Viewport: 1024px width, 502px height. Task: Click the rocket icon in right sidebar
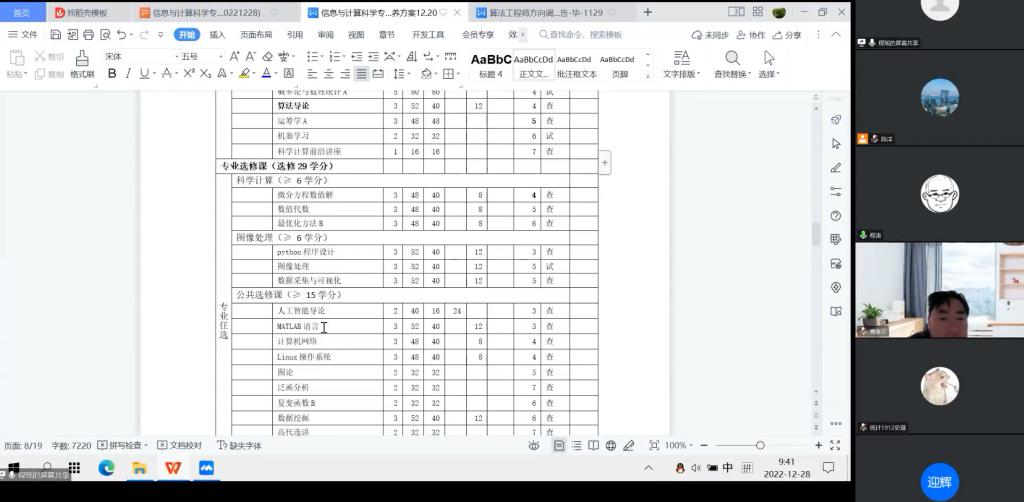click(x=836, y=120)
